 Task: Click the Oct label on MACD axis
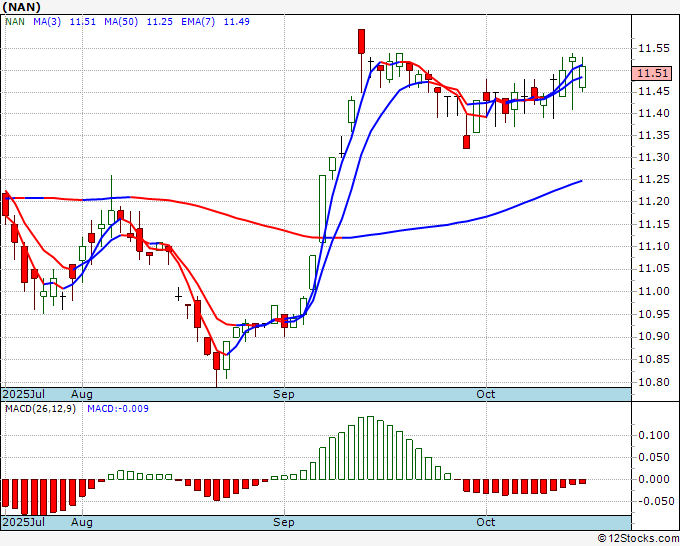(x=485, y=522)
